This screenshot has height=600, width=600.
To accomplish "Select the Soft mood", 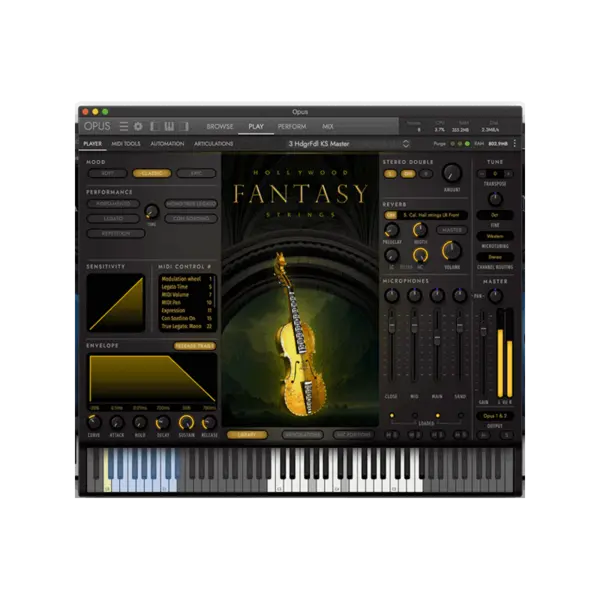I will tap(108, 173).
